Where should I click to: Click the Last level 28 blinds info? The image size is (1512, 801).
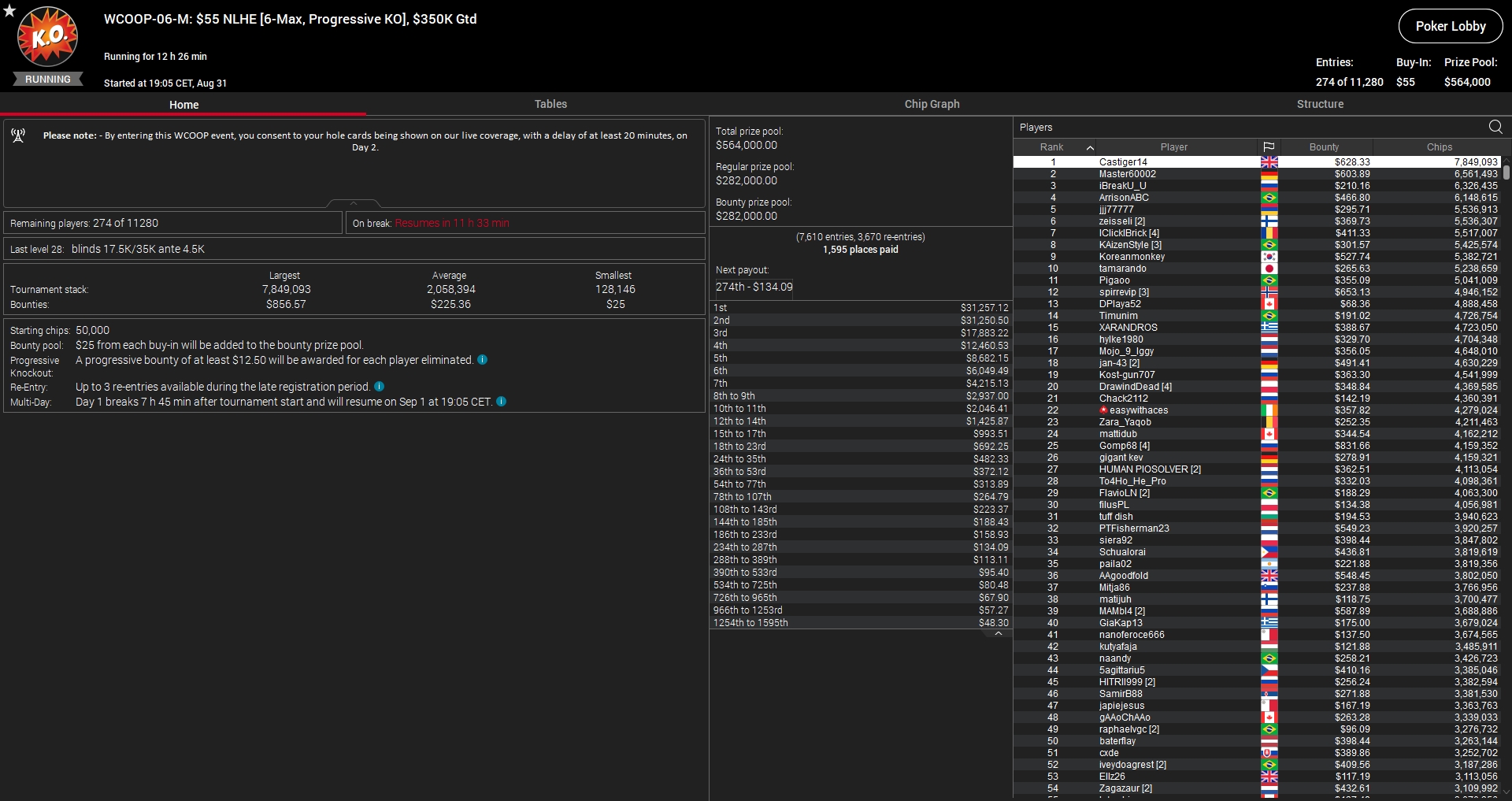point(354,249)
